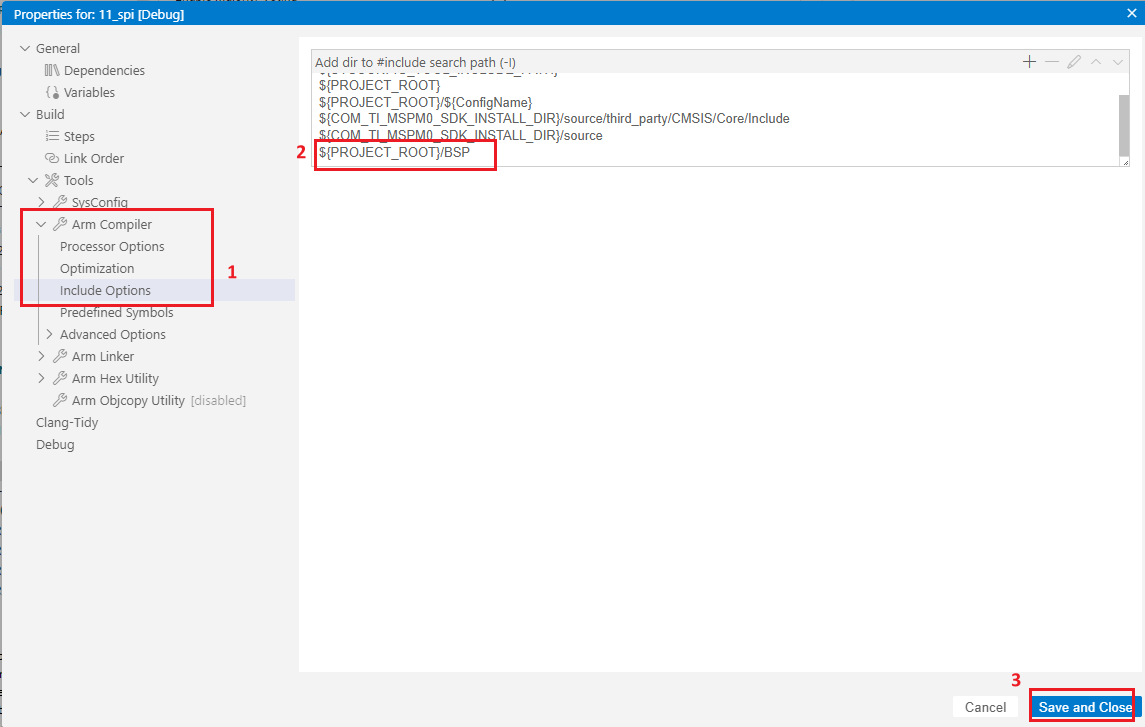Click the edit path pencil icon
This screenshot has width=1145, height=727.
click(1073, 62)
